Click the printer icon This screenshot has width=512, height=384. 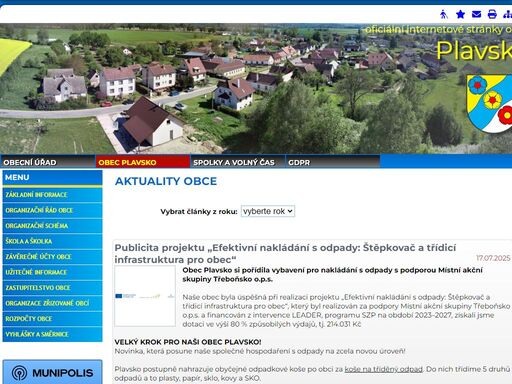[x=492, y=14]
